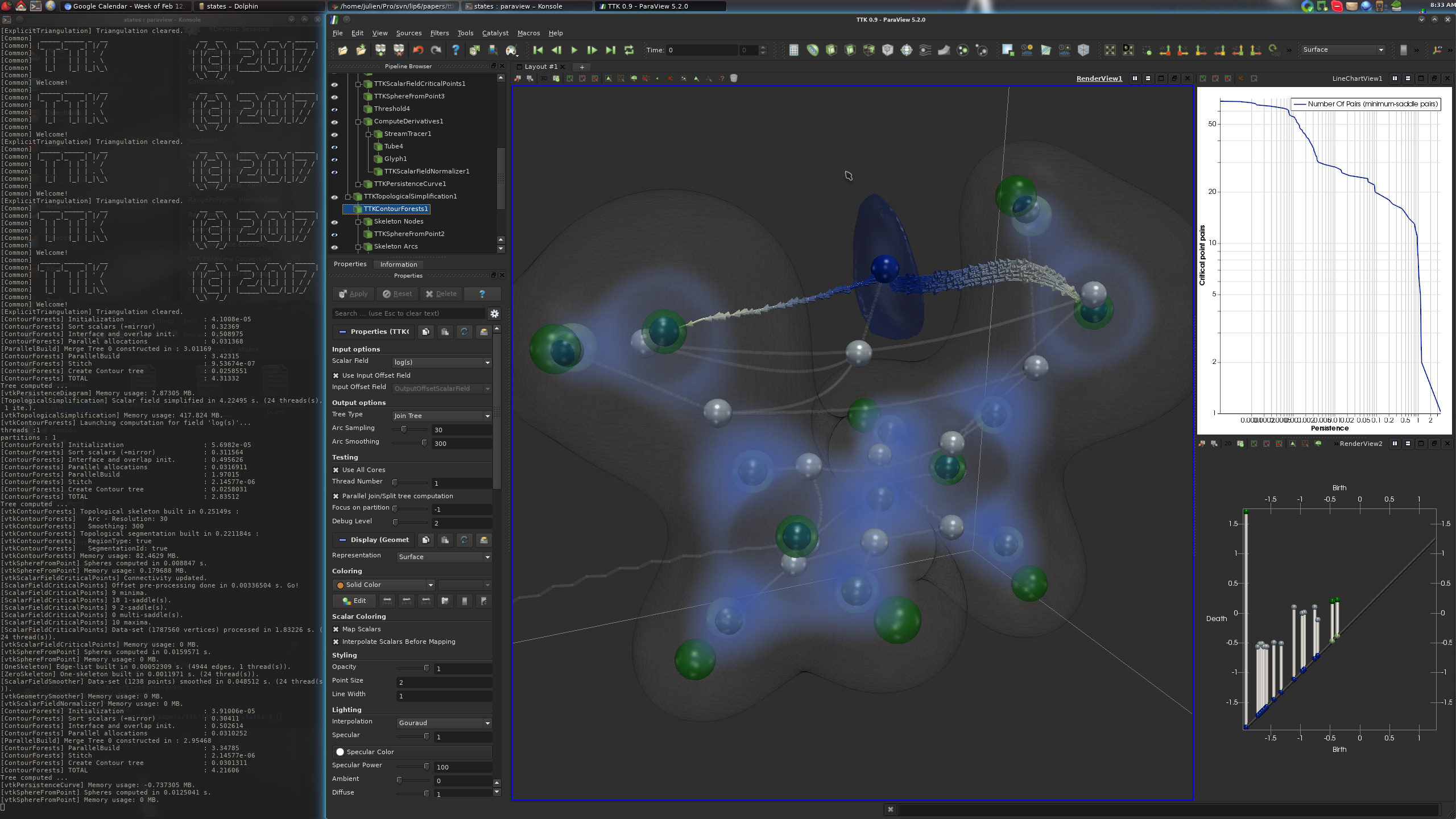1456x819 pixels.
Task: Click the Open file folder icon
Action: coord(342,51)
